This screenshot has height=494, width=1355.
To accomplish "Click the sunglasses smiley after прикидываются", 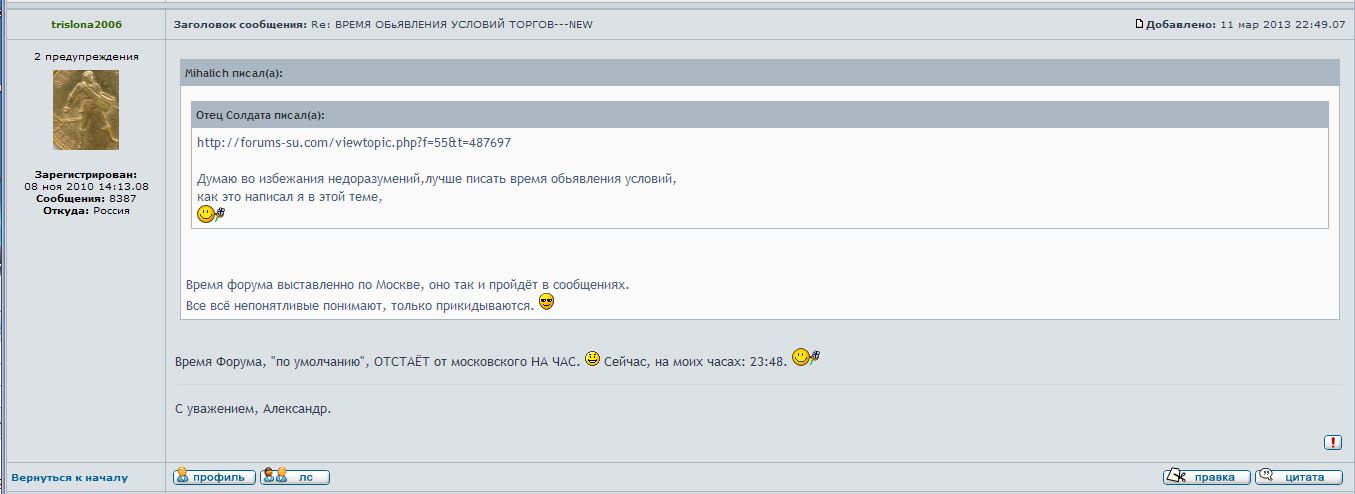I will click(546, 302).
